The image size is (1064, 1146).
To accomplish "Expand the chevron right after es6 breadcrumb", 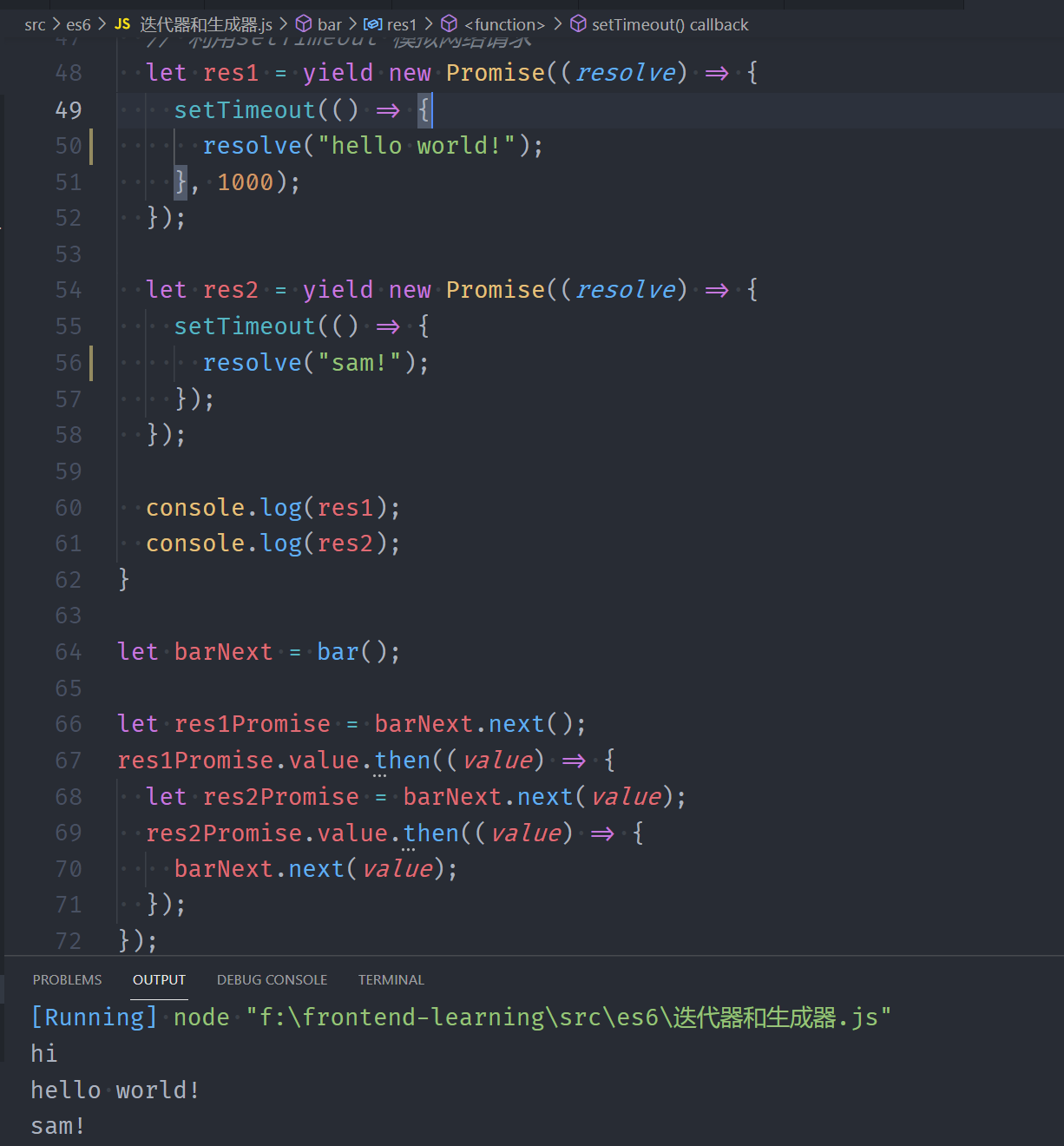I will coord(102,24).
